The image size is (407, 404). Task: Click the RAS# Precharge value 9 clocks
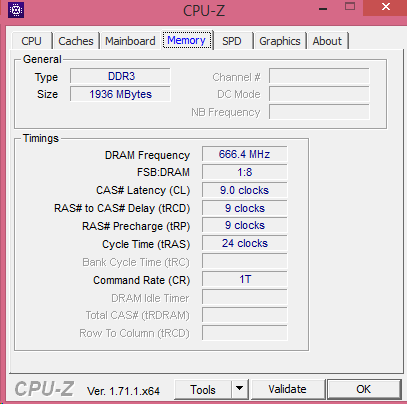(244, 226)
